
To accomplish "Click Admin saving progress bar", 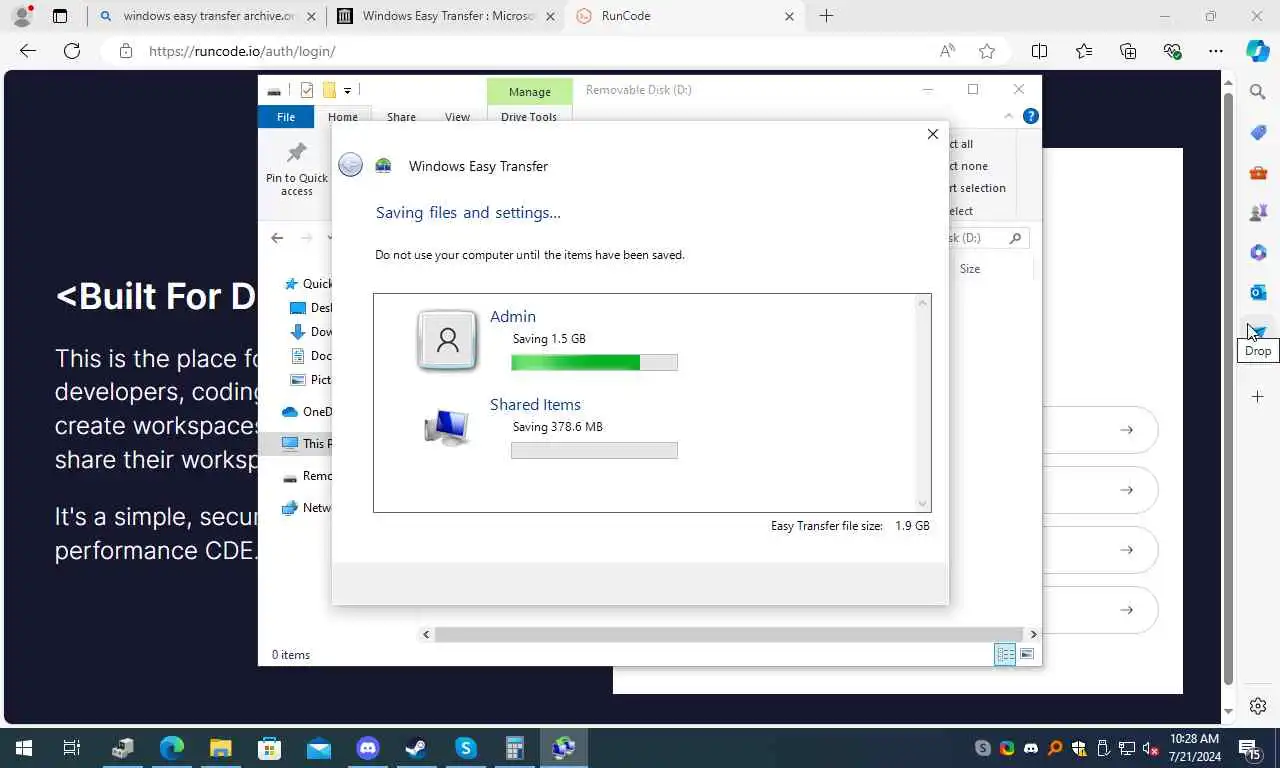I will pos(594,362).
